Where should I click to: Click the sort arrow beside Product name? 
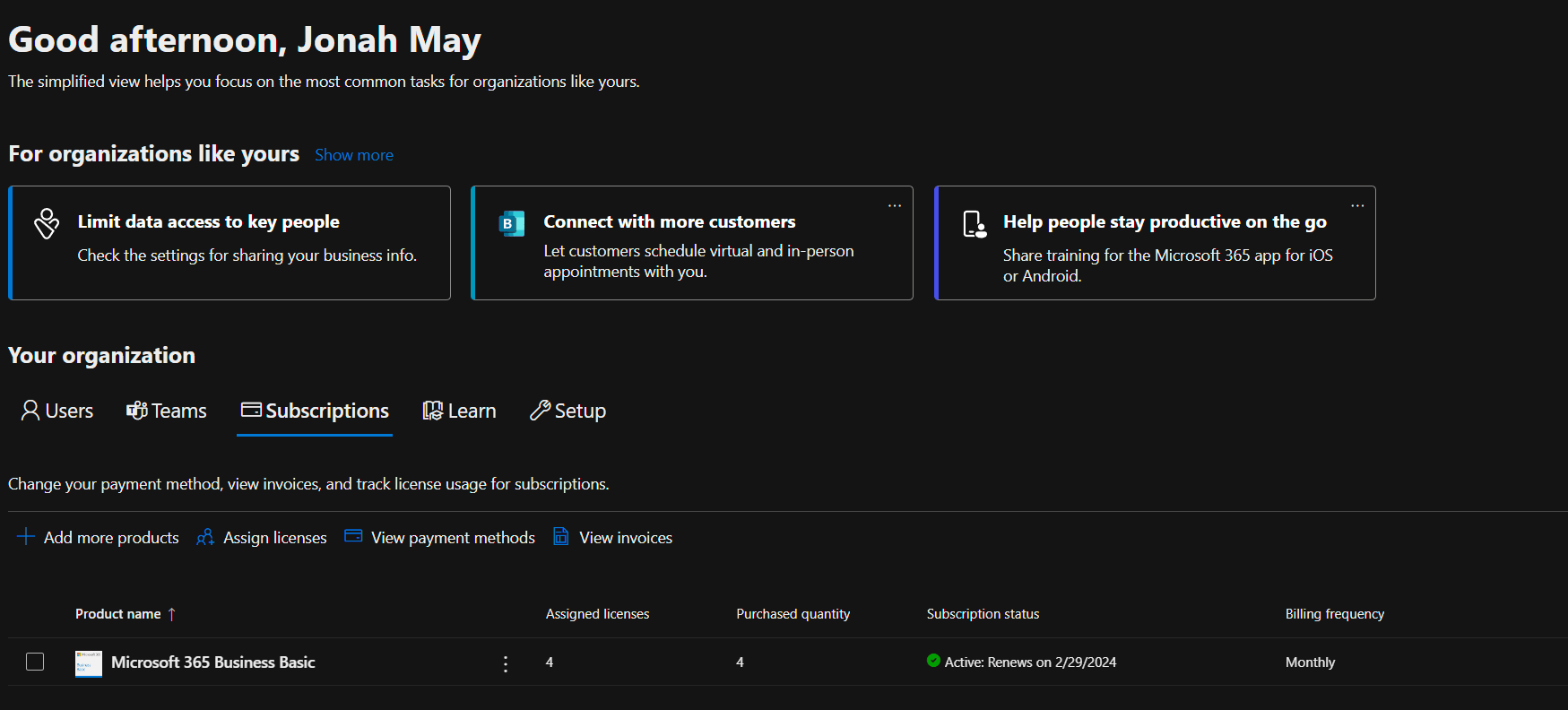point(172,614)
